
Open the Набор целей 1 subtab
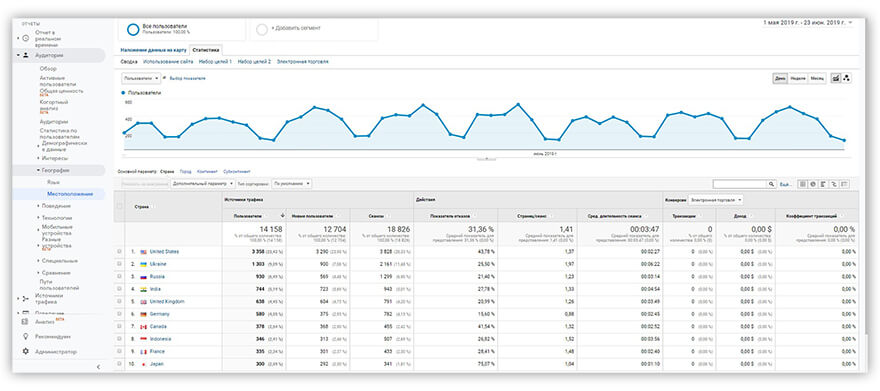click(x=216, y=62)
